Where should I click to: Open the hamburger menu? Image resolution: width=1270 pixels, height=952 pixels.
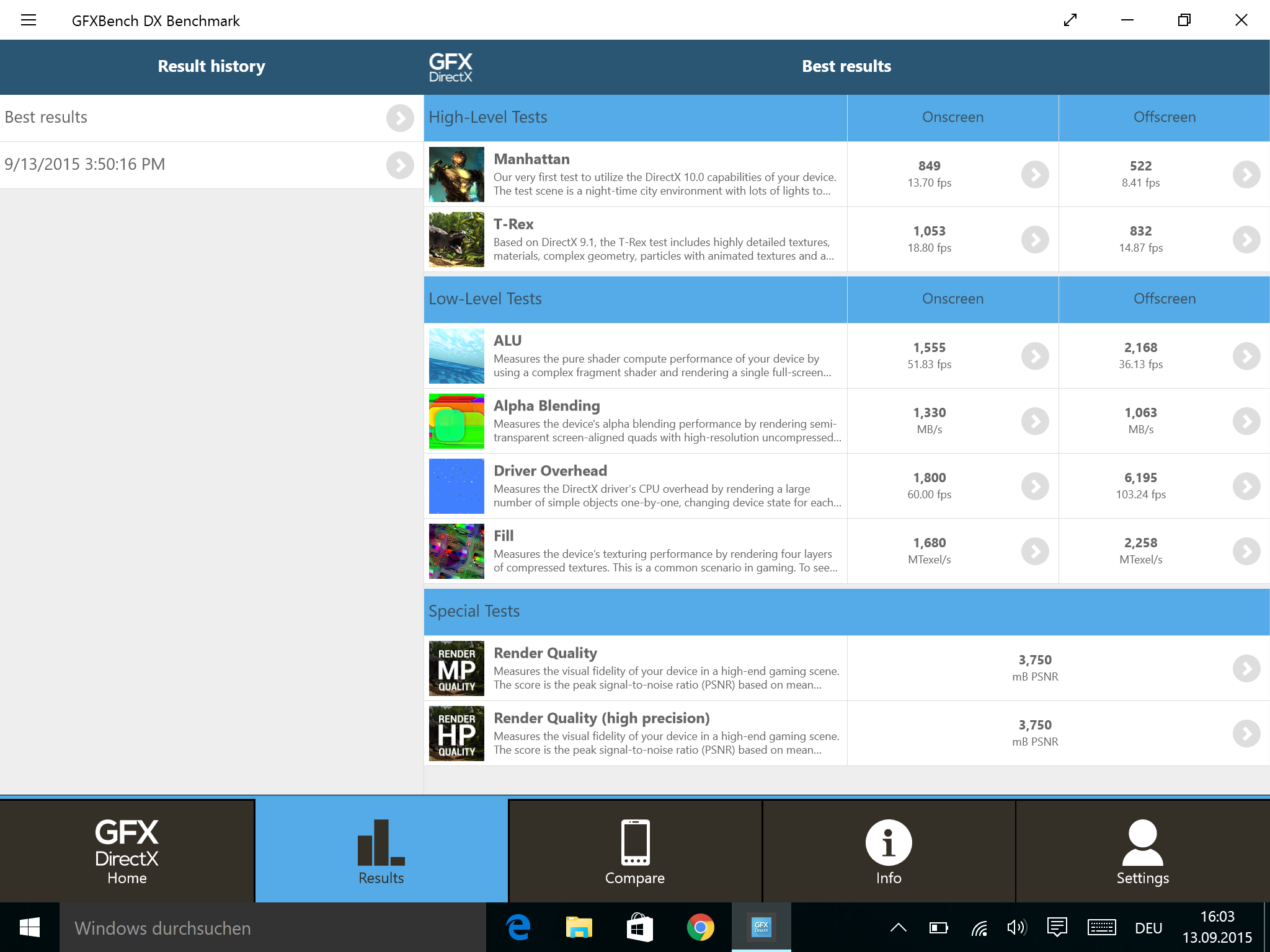pyautogui.click(x=29, y=20)
